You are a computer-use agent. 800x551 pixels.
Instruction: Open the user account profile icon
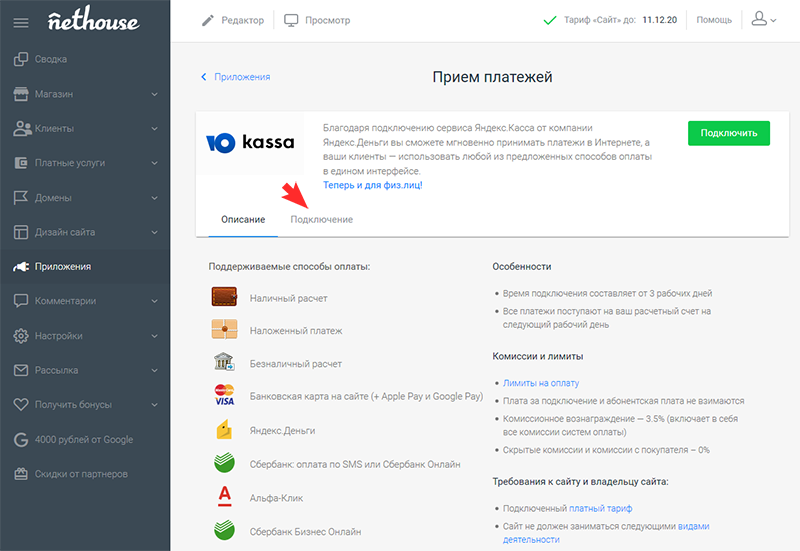[x=759, y=19]
